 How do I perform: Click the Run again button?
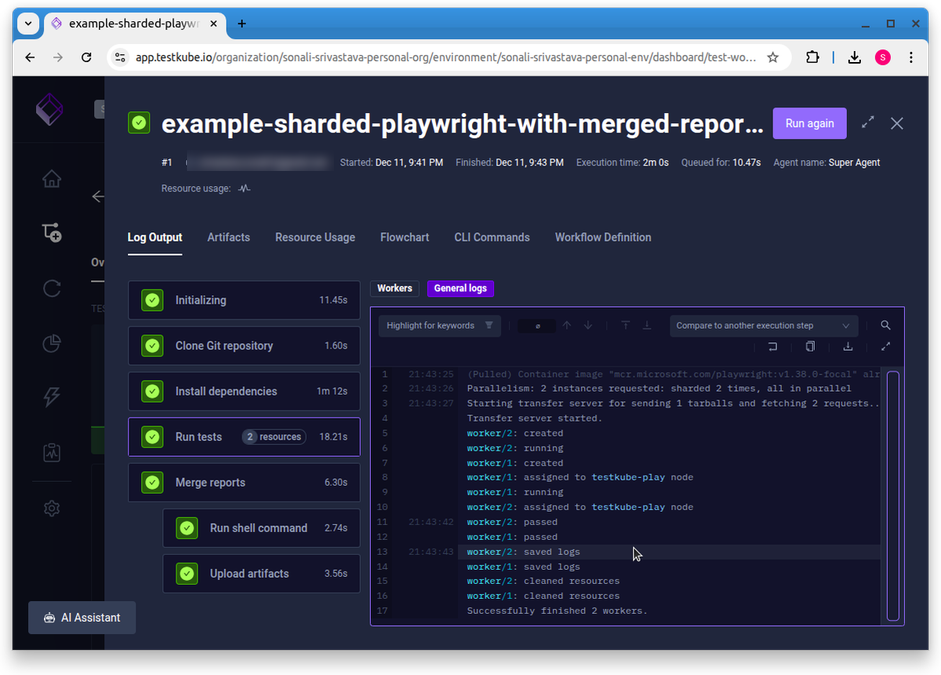[810, 123]
